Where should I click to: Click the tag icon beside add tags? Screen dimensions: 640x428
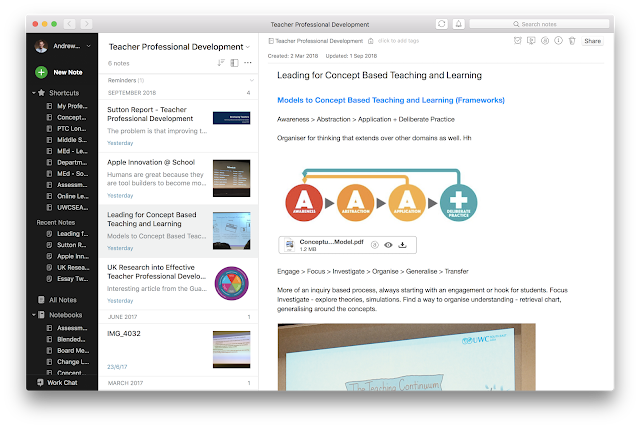coord(371,41)
